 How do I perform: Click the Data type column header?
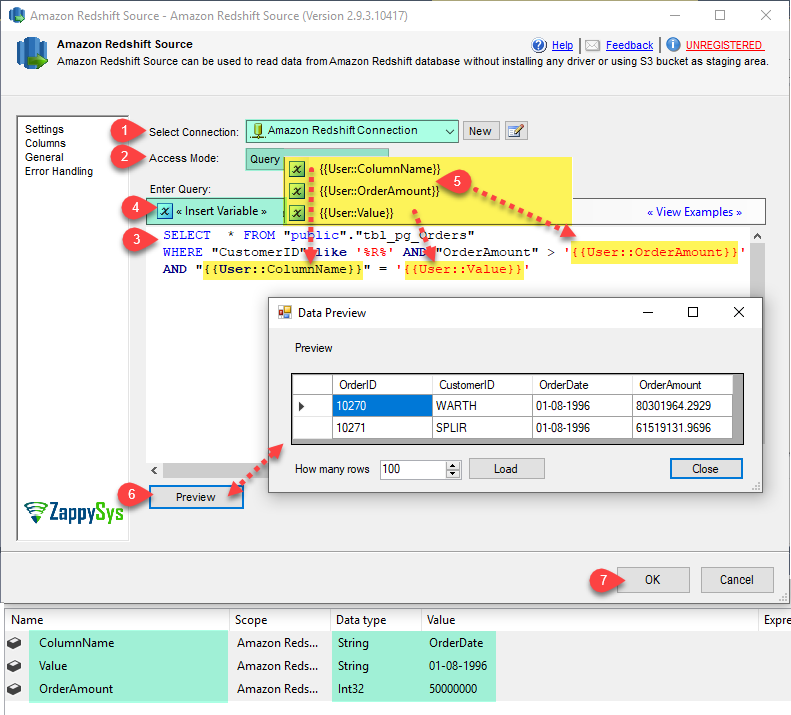[376, 620]
